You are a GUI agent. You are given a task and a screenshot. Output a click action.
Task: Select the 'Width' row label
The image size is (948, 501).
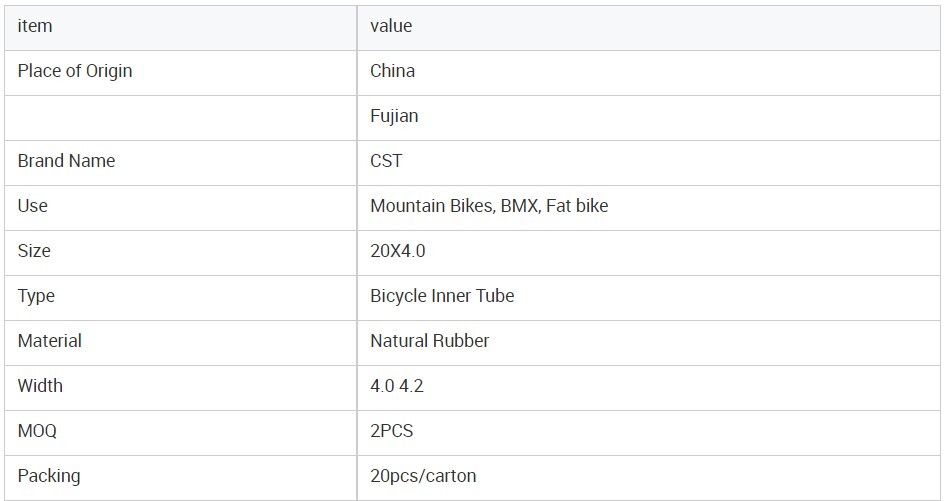(x=40, y=386)
